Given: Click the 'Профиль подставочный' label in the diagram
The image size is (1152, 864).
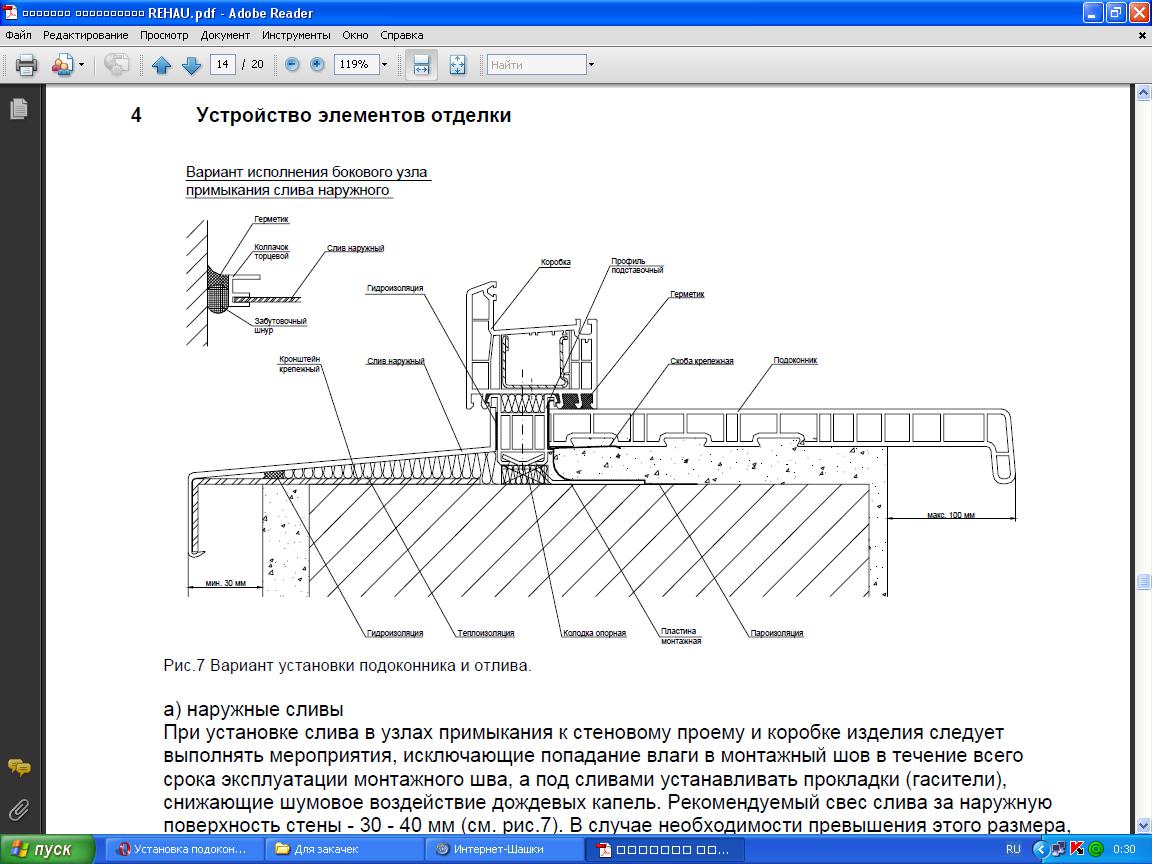Looking at the screenshot, I should click(637, 265).
